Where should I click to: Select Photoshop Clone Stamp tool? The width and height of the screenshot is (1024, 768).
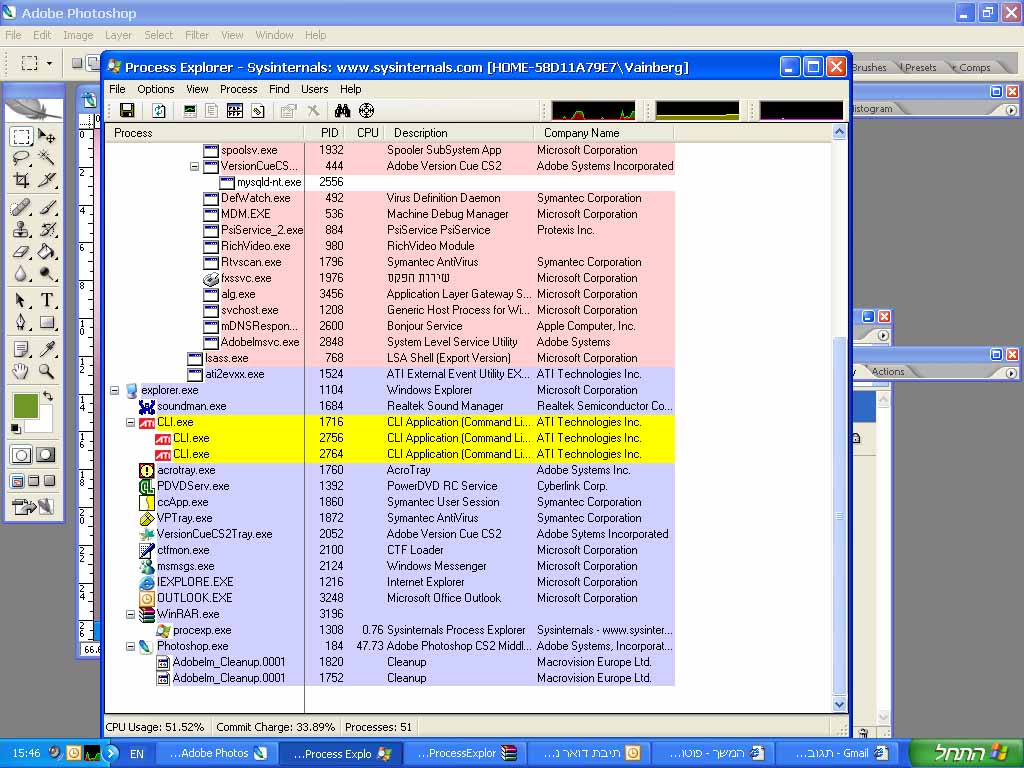point(21,229)
